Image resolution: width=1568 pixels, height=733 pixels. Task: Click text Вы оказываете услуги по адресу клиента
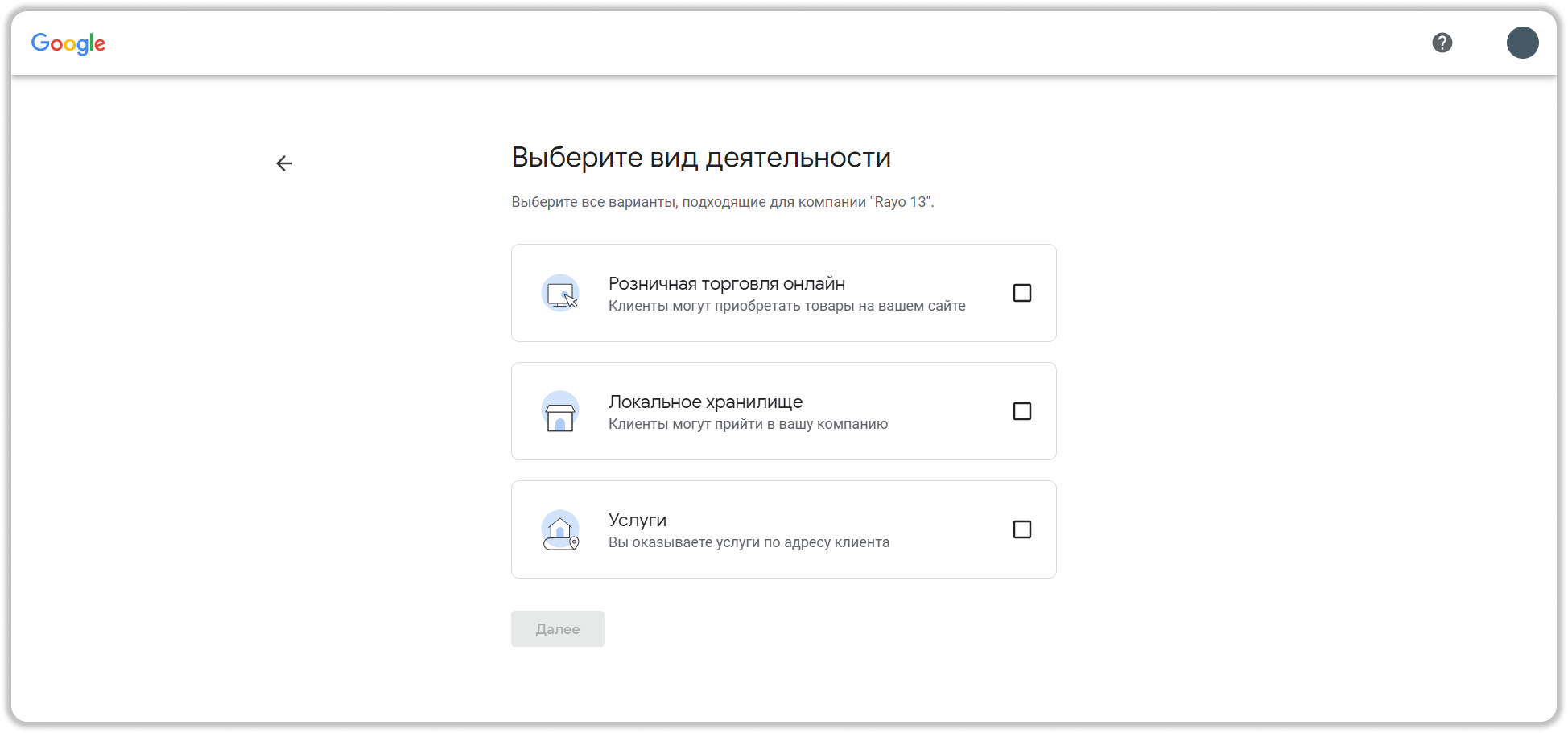click(749, 542)
